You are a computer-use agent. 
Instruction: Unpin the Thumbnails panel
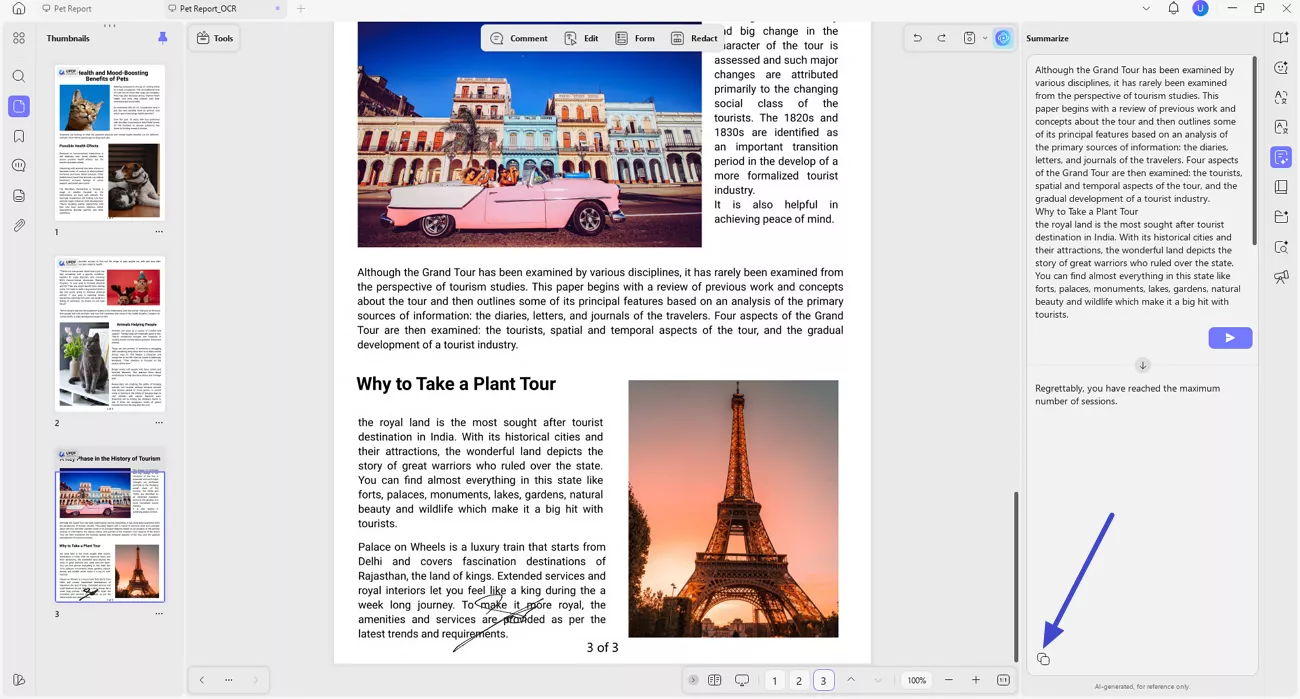[x=163, y=38]
